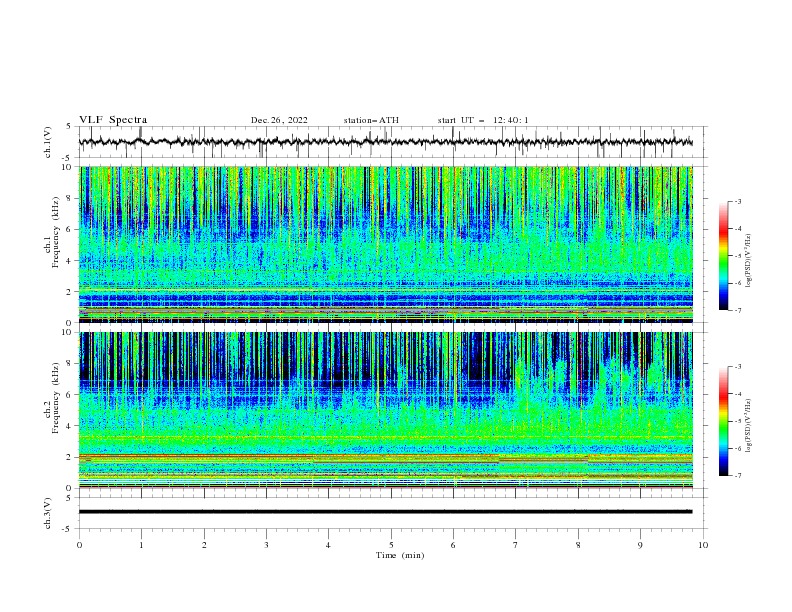Click the "-3" tick on upper colorbar
The image size is (792, 612).
[x=737, y=201]
